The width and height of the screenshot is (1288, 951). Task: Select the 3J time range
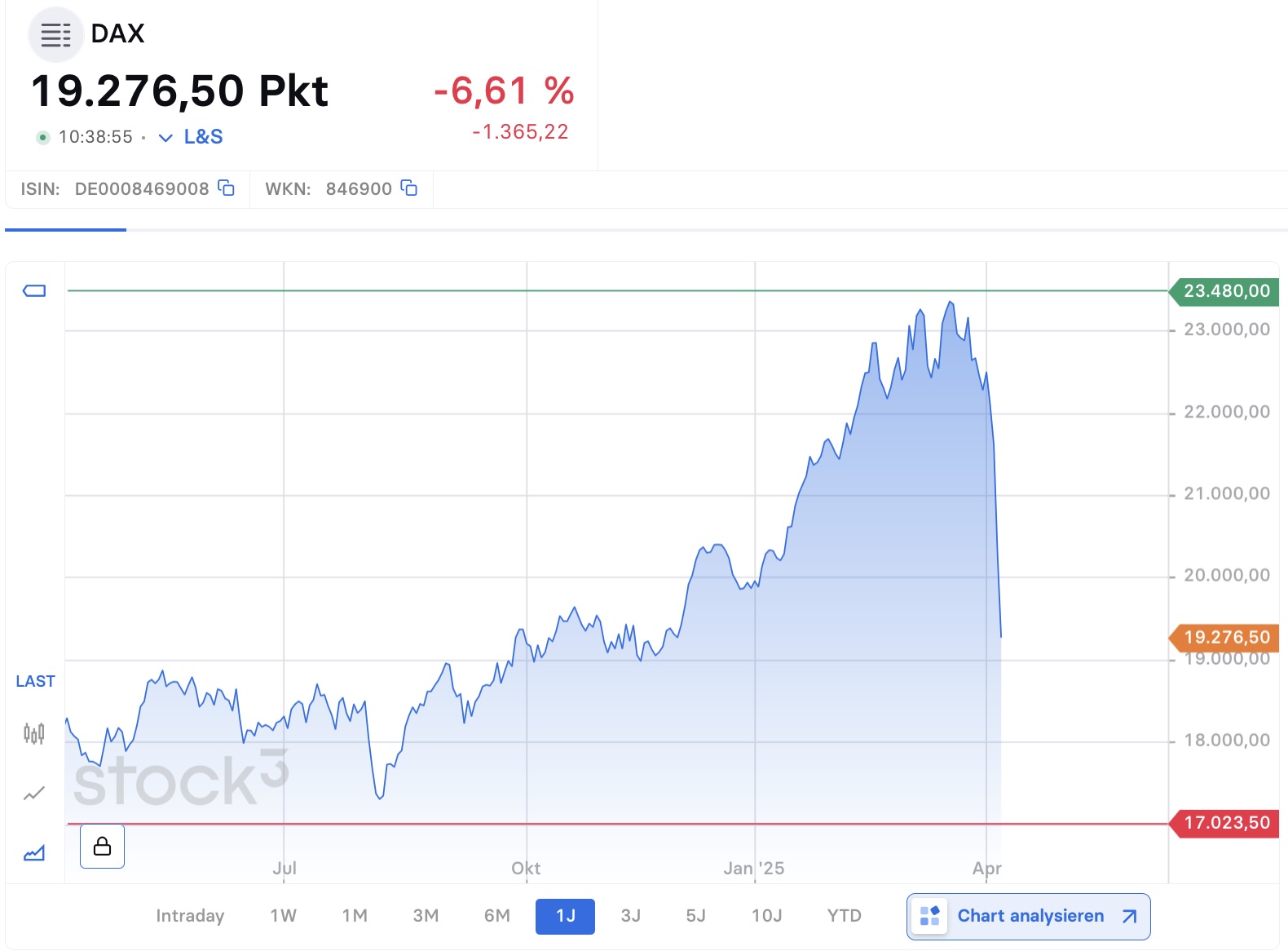(631, 916)
